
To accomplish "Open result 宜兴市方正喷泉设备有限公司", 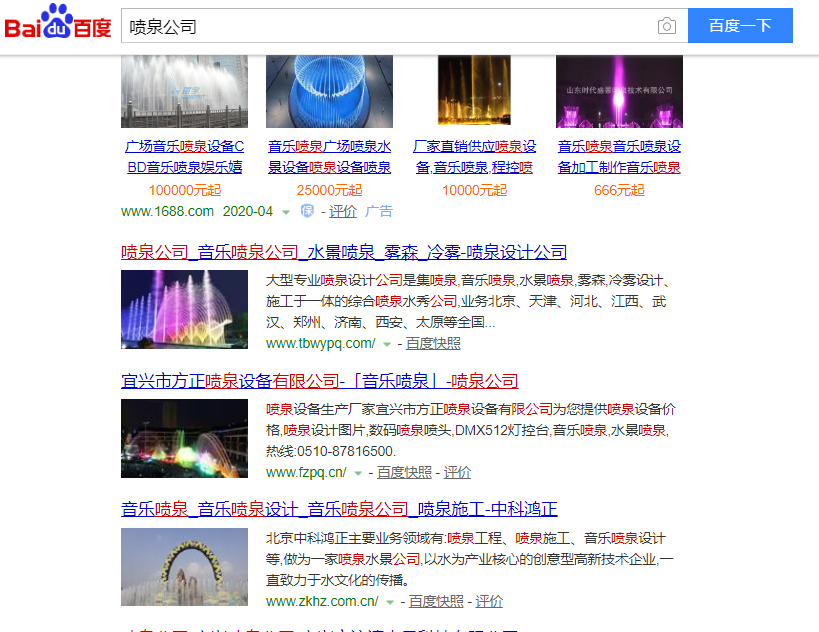I will [320, 381].
